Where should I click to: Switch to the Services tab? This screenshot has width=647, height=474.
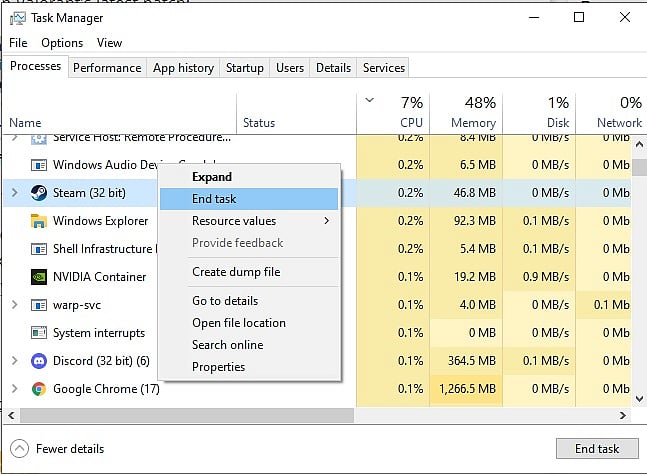tap(384, 68)
